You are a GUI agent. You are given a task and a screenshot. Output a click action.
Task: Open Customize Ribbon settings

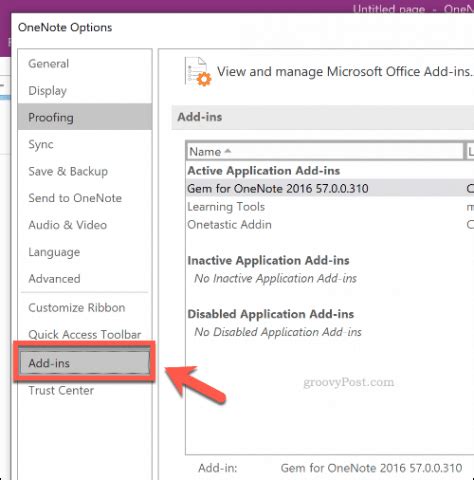pos(85,307)
